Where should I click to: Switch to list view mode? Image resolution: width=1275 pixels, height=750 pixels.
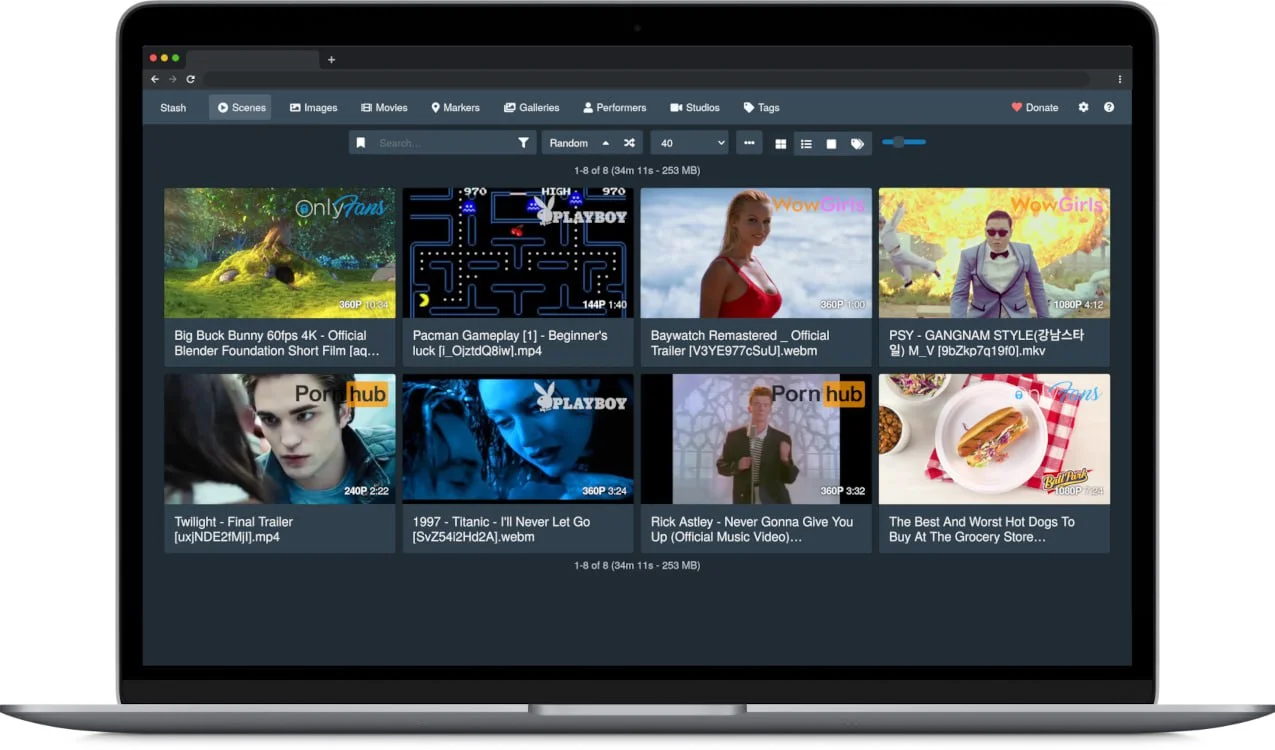coord(806,144)
